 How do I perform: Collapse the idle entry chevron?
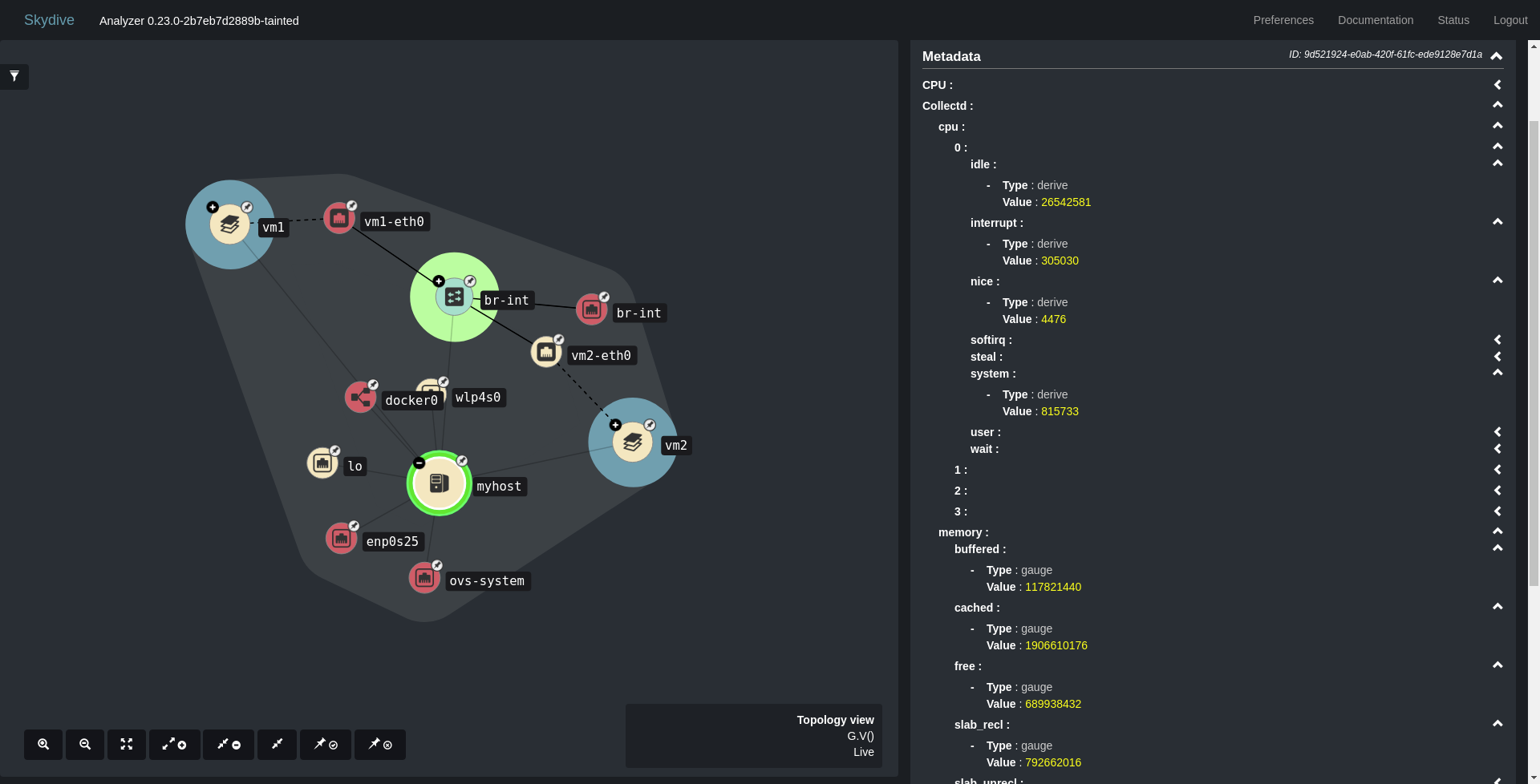[1497, 164]
